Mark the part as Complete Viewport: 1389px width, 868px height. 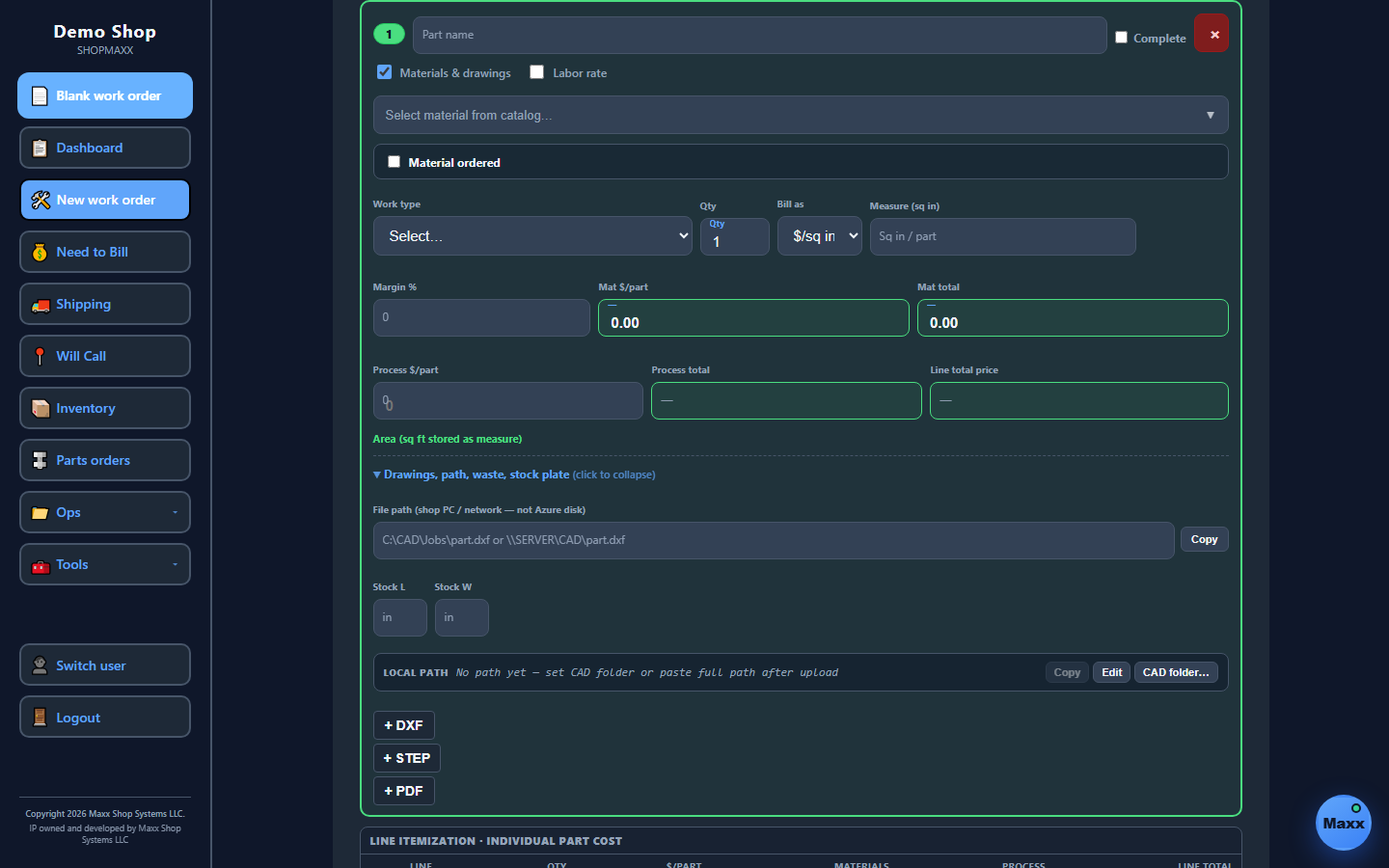[1121, 38]
